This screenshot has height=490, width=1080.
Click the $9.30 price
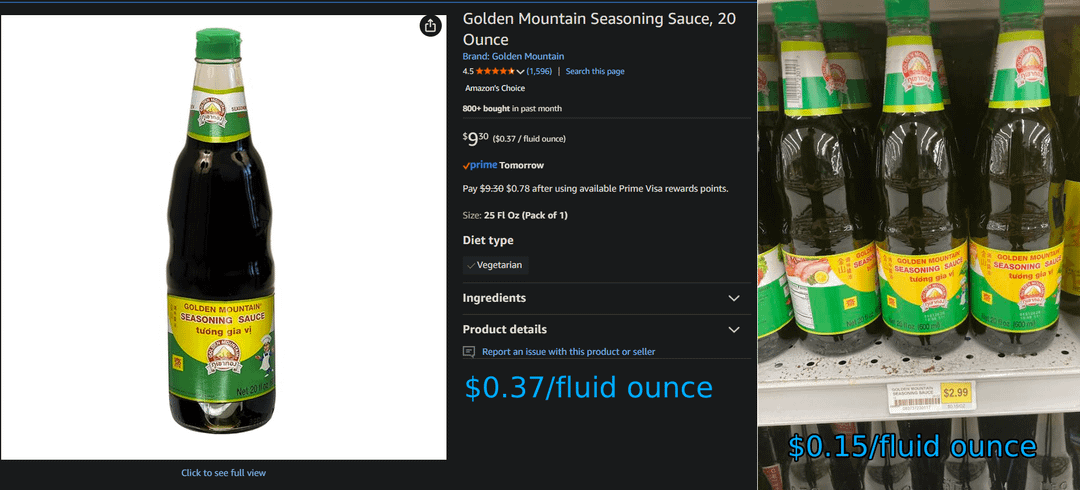tap(476, 139)
